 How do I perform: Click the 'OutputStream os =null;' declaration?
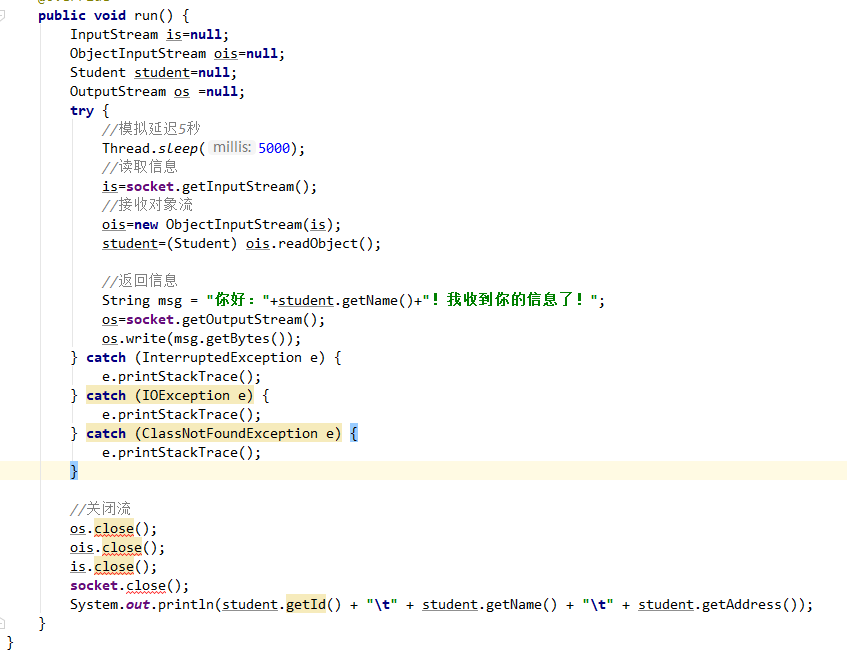point(157,91)
